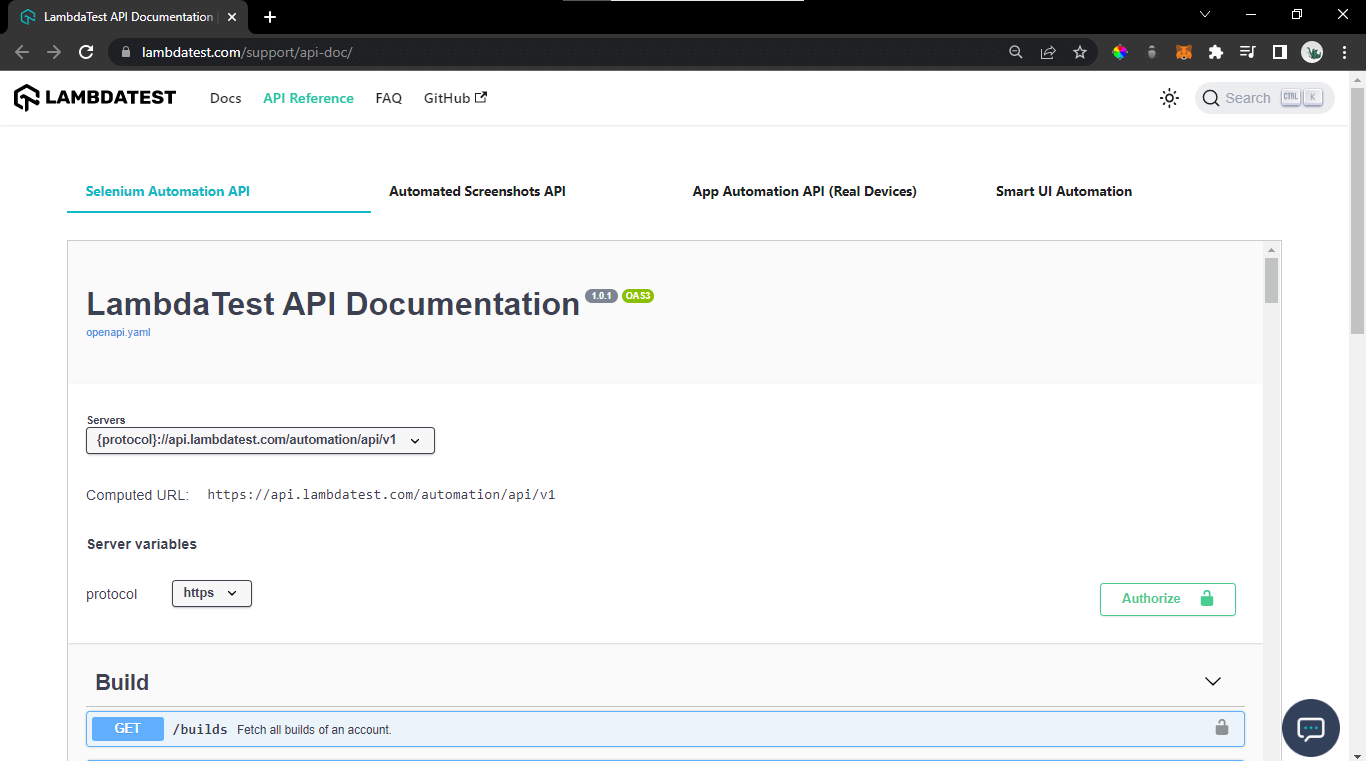Open the Extensions puzzle piece icon
The width and height of the screenshot is (1366, 761).
coord(1216,52)
